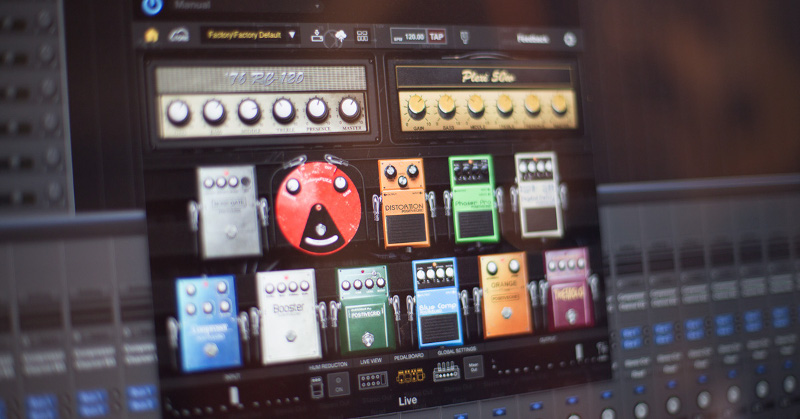The image size is (800, 419).
Task: Select the white delay pedal in top row
Action: click(539, 194)
